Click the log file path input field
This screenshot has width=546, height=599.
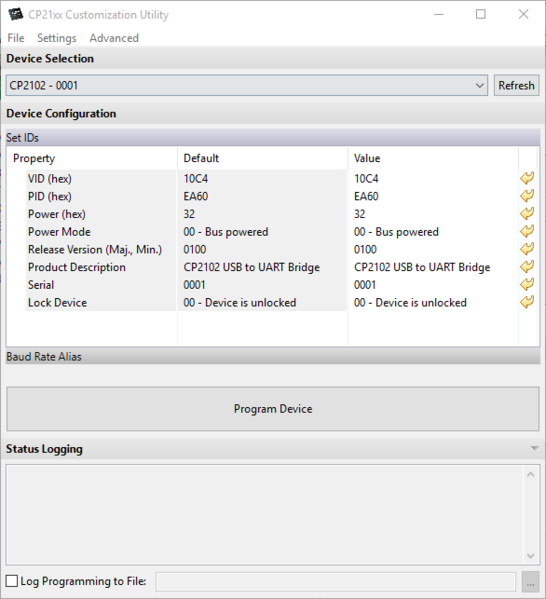pos(335,581)
